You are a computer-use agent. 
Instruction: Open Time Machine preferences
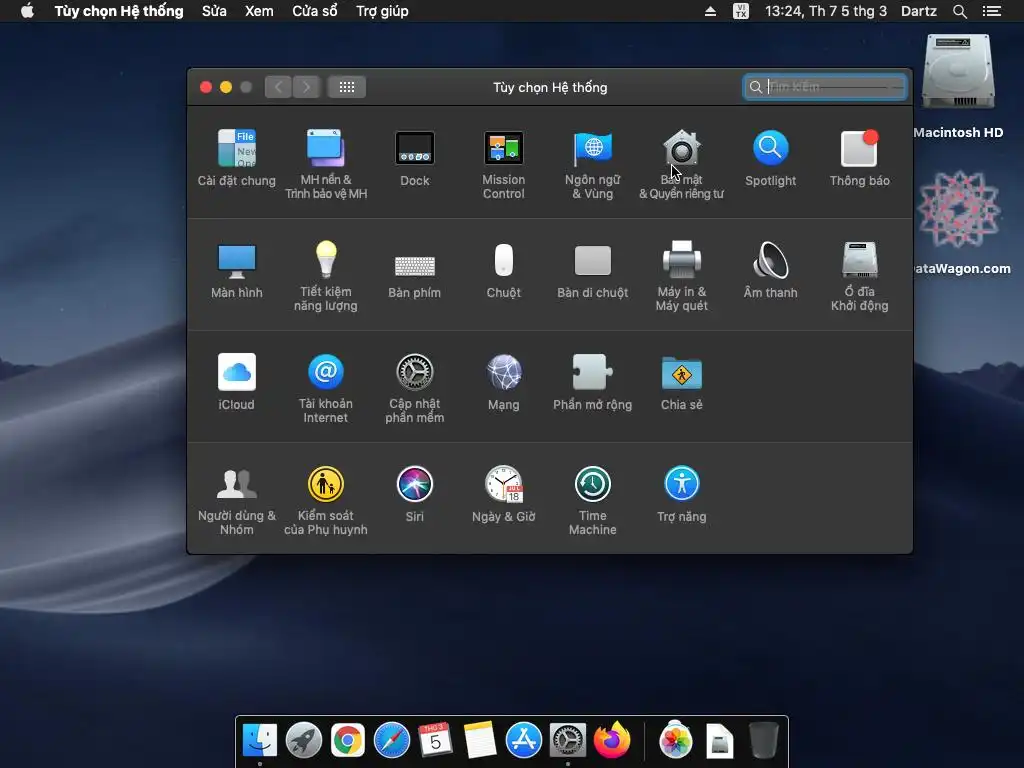click(x=592, y=500)
